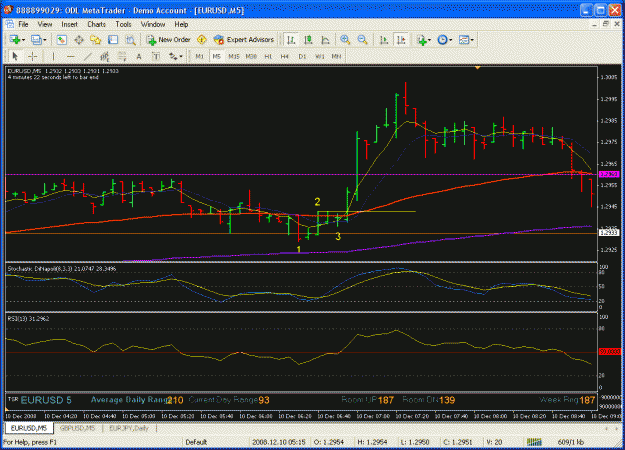Switch timeframe to MN
Image resolution: width=625 pixels, height=450 pixels.
point(336,57)
